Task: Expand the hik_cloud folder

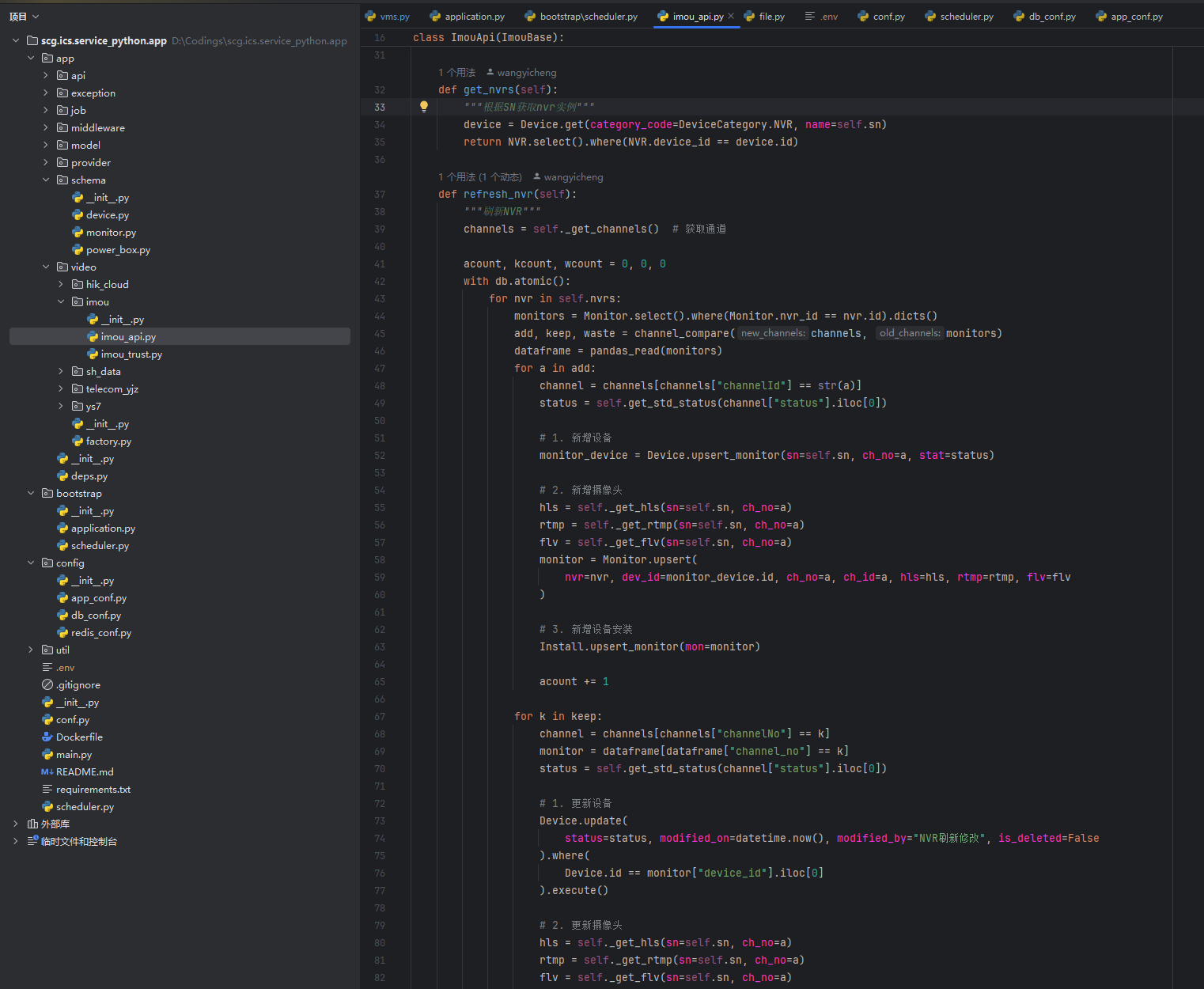Action: click(x=61, y=284)
